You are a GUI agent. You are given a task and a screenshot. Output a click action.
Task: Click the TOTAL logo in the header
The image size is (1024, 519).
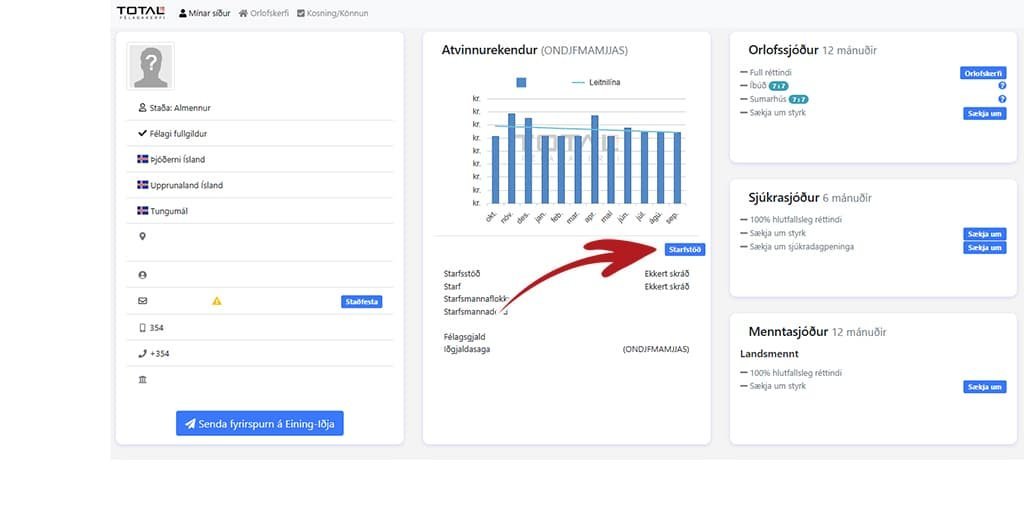click(x=142, y=13)
